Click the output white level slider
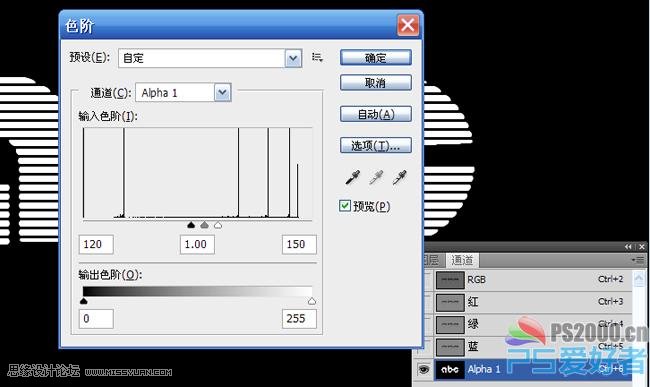This screenshot has width=650, height=387. pyautogui.click(x=312, y=301)
